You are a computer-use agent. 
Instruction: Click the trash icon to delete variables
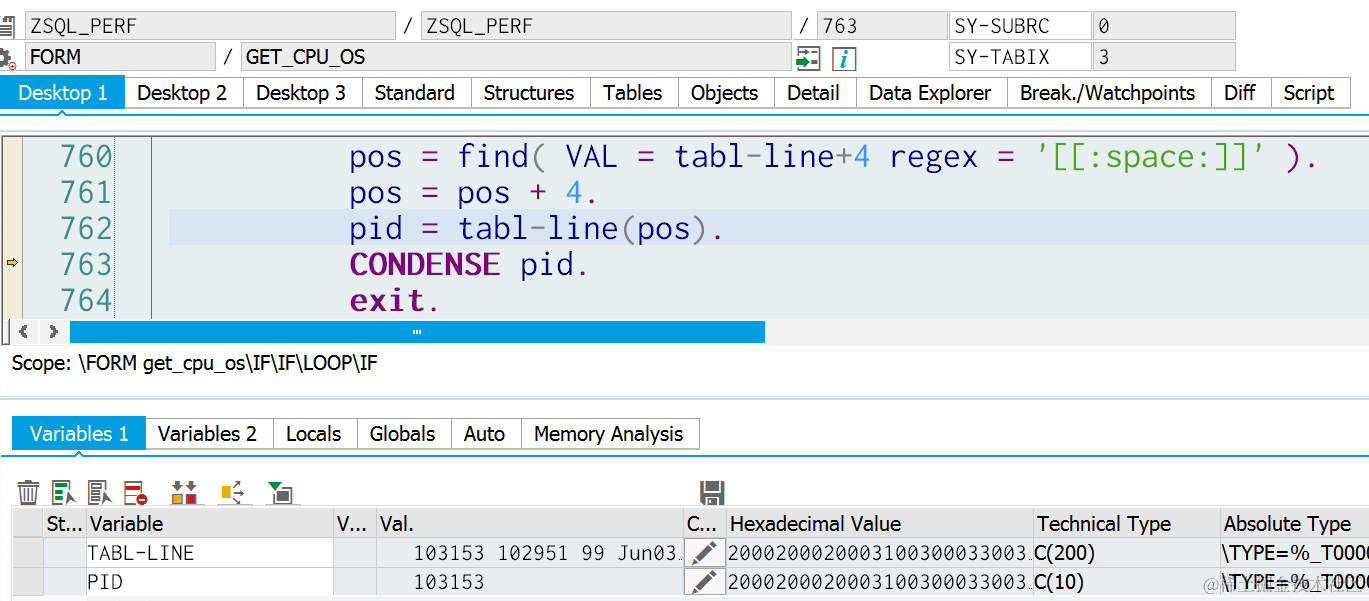[29, 492]
